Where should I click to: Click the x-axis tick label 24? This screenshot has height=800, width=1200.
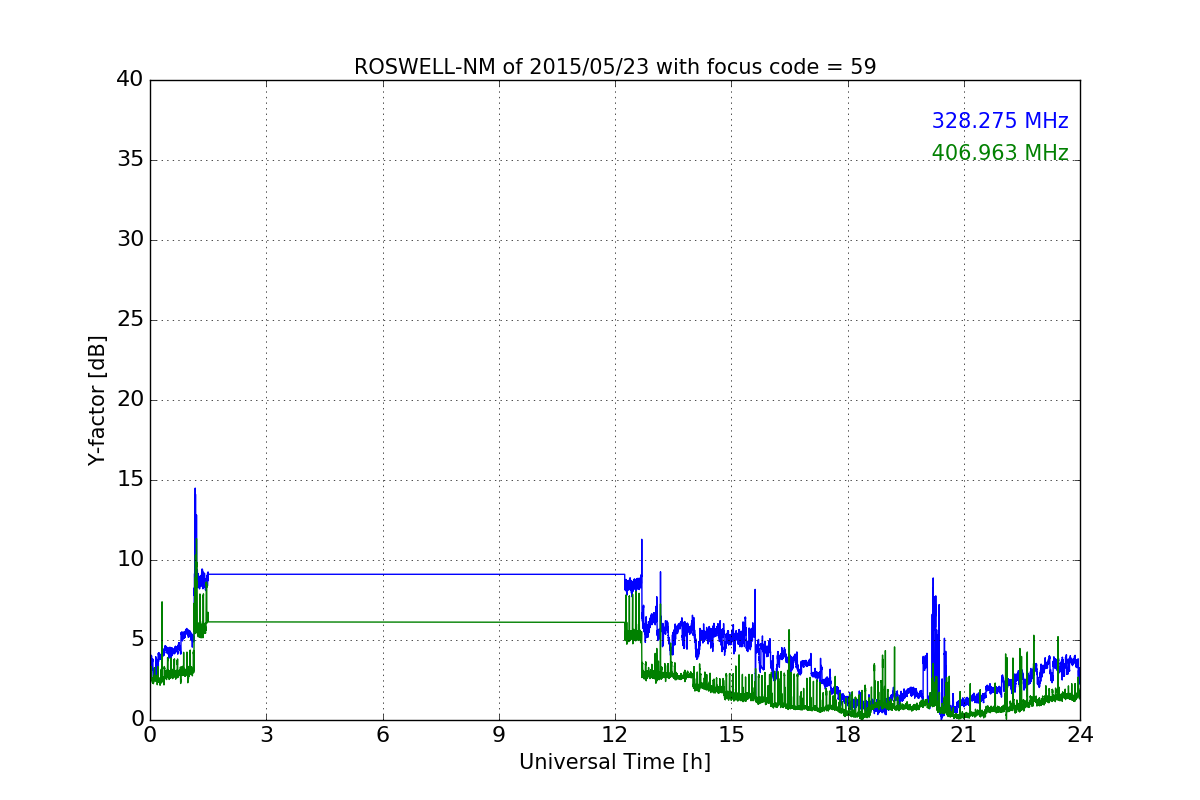pyautogui.click(x=1080, y=734)
